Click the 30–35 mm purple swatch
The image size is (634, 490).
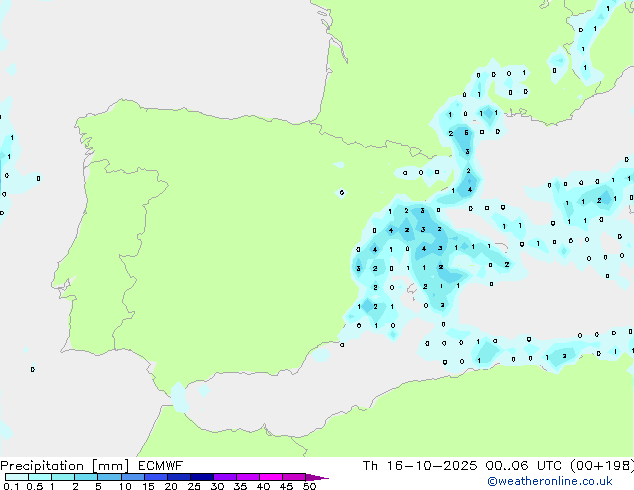tap(225, 477)
